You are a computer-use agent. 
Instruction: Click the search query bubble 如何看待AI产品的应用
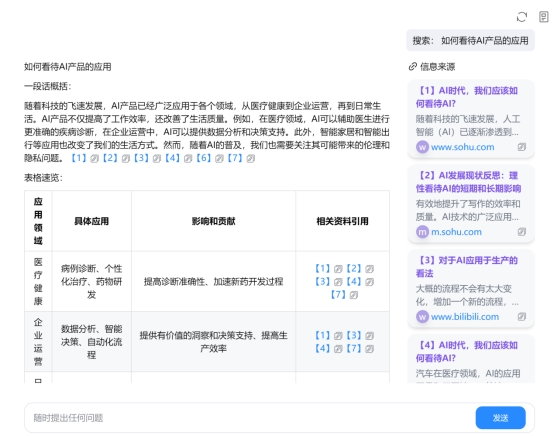coord(470,41)
